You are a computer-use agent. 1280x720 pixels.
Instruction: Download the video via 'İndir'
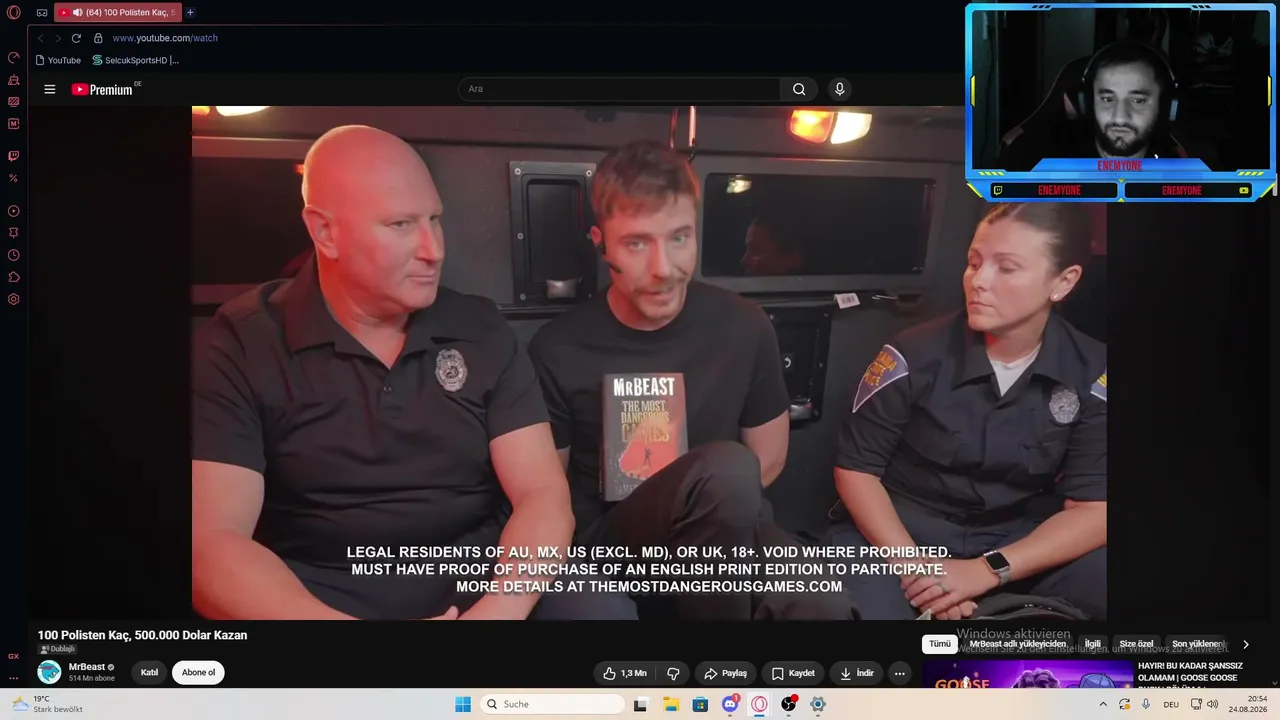pos(857,673)
